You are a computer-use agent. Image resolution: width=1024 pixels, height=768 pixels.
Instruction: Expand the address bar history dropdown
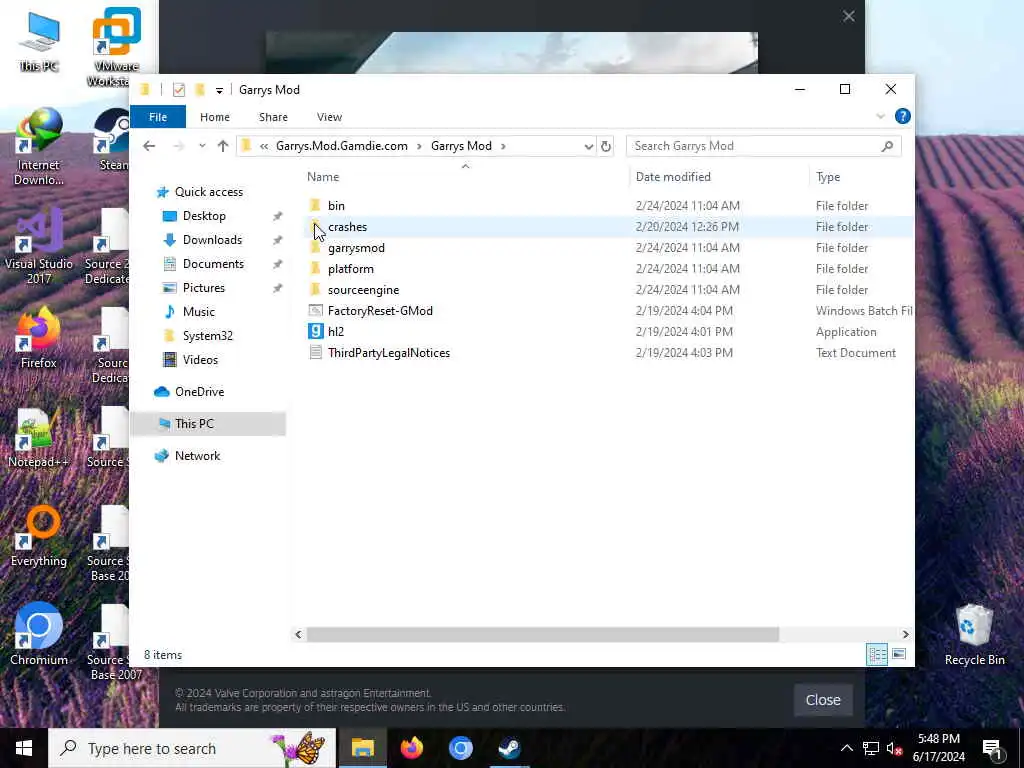click(x=588, y=146)
